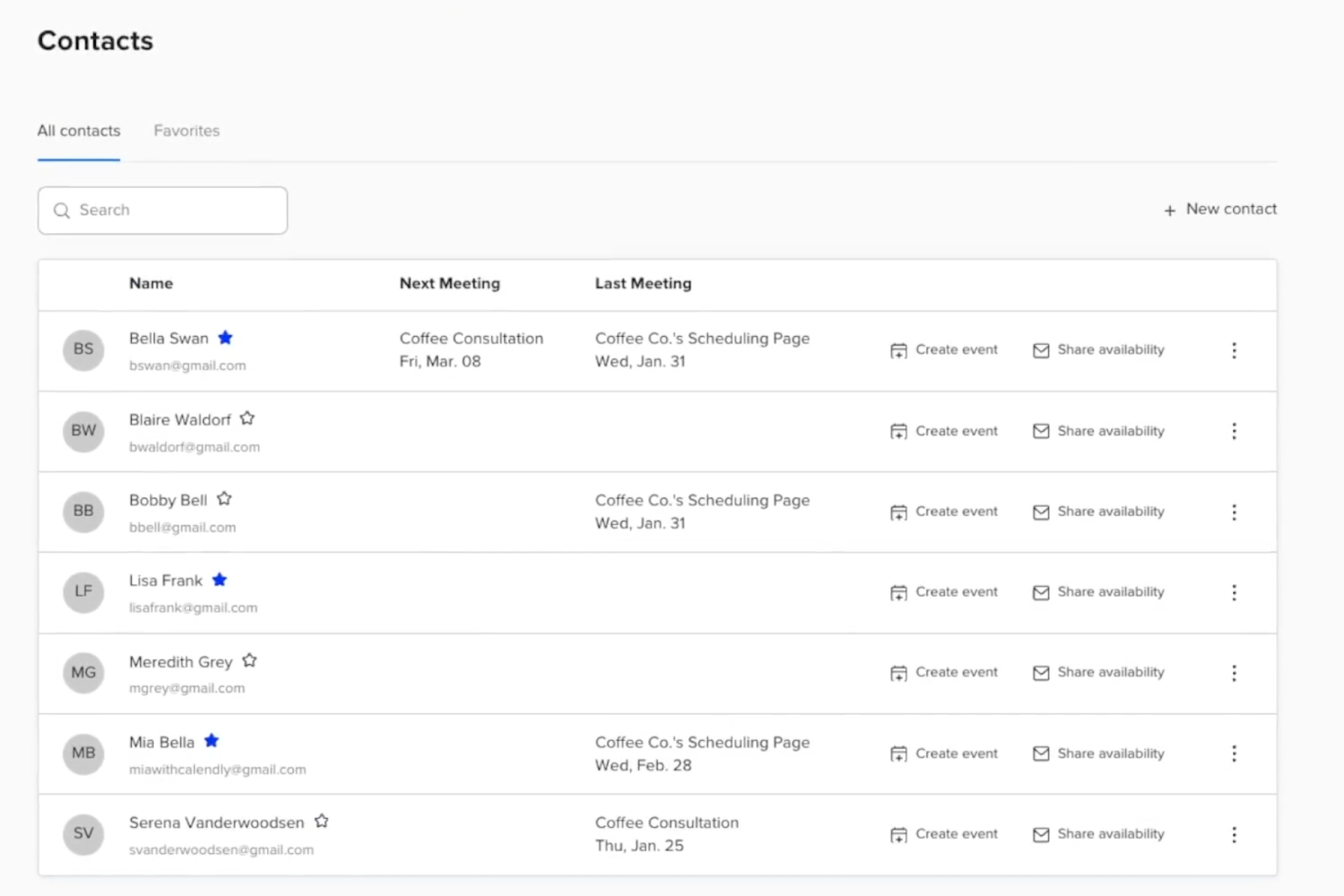
Task: Open contact name Mia Bella
Action: point(161,742)
